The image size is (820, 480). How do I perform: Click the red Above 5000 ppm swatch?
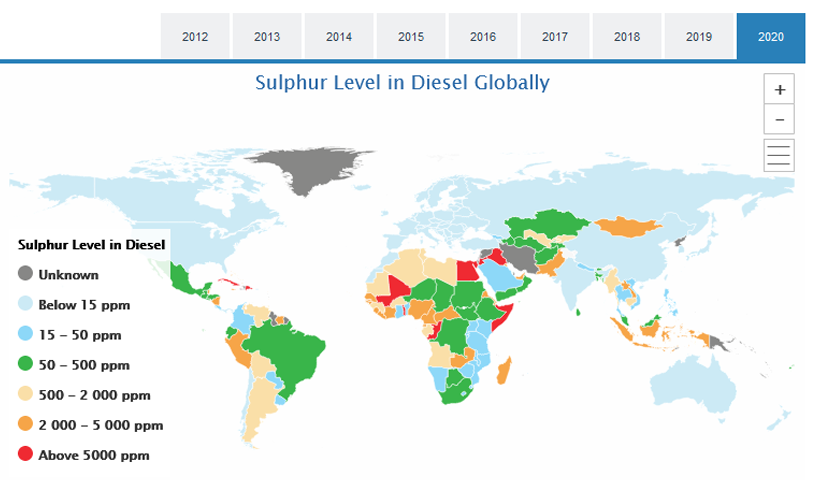[x=25, y=454]
